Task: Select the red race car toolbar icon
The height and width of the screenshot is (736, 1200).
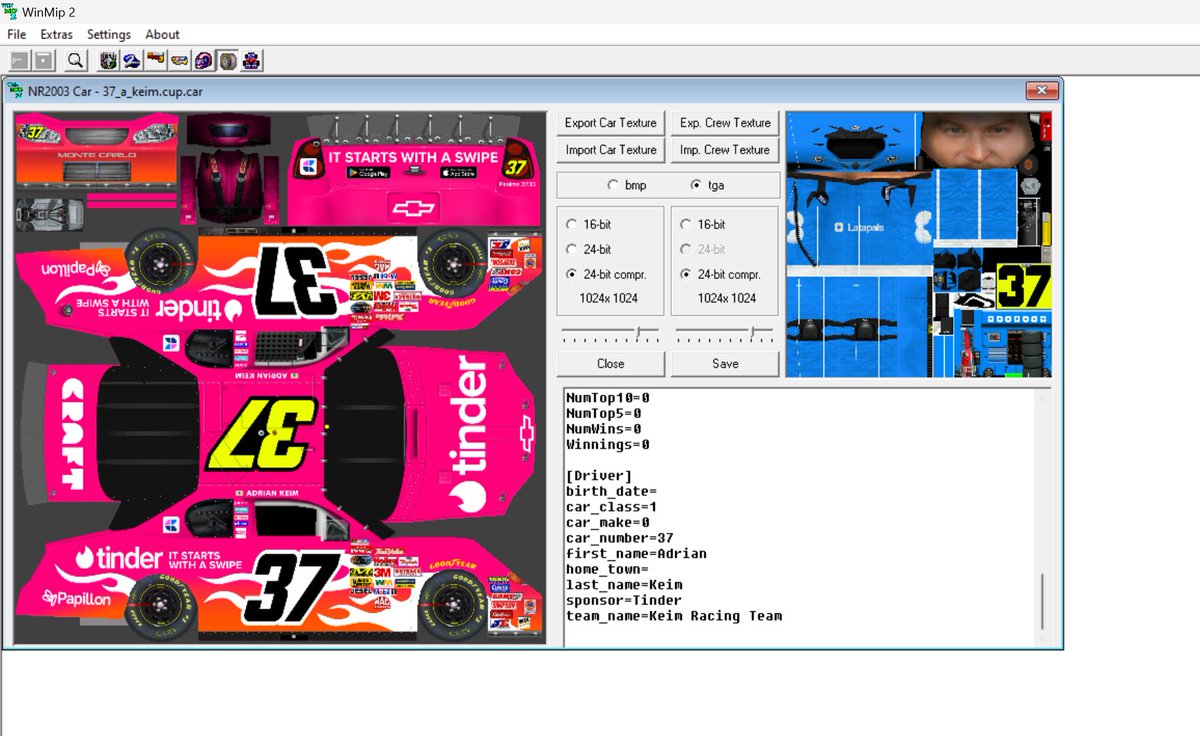Action: point(155,61)
